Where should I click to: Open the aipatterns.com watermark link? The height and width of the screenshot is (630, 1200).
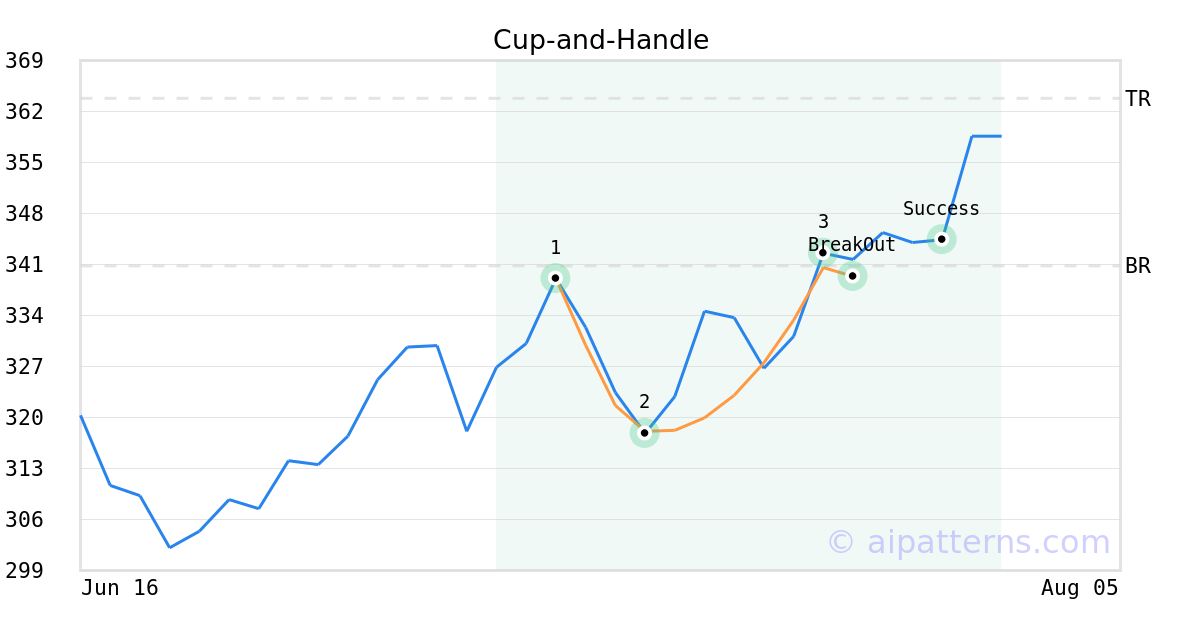point(968,542)
